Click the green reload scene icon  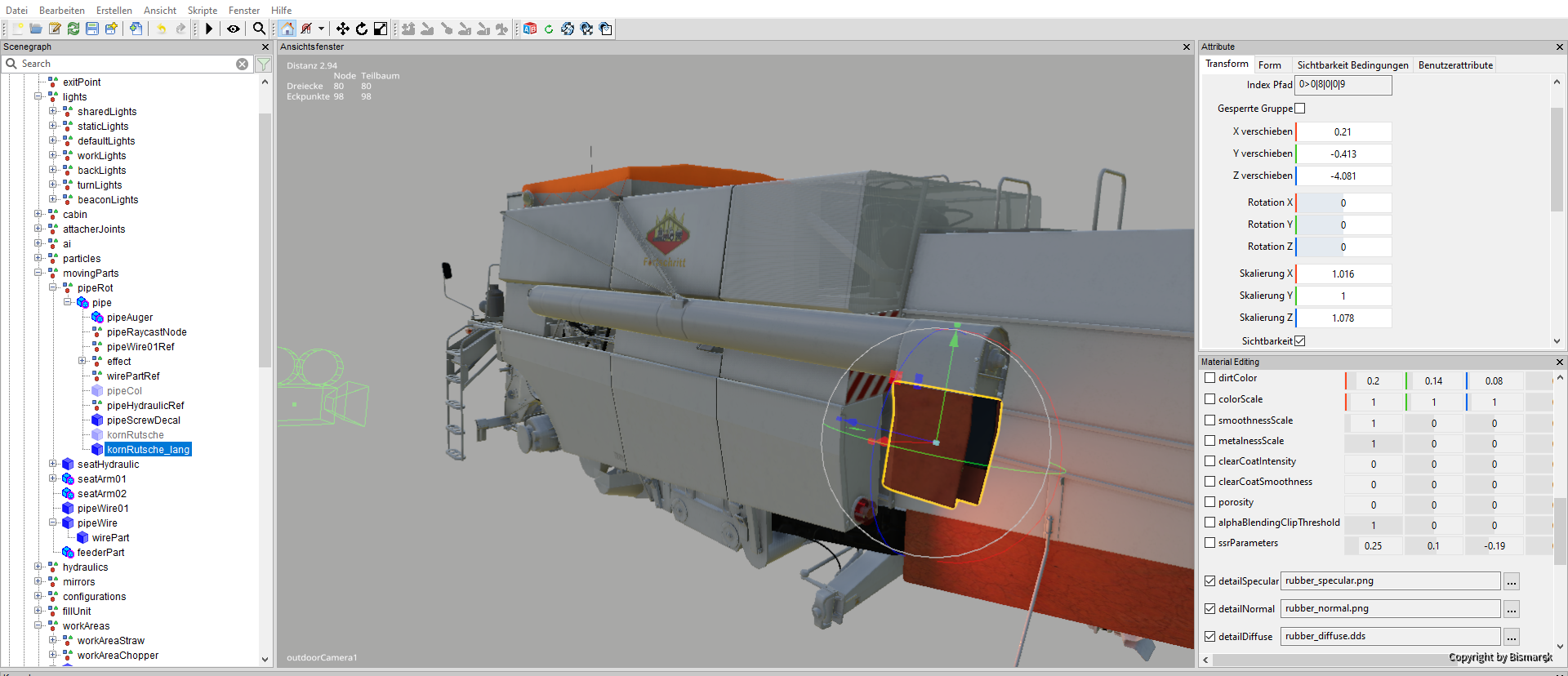coord(73,29)
